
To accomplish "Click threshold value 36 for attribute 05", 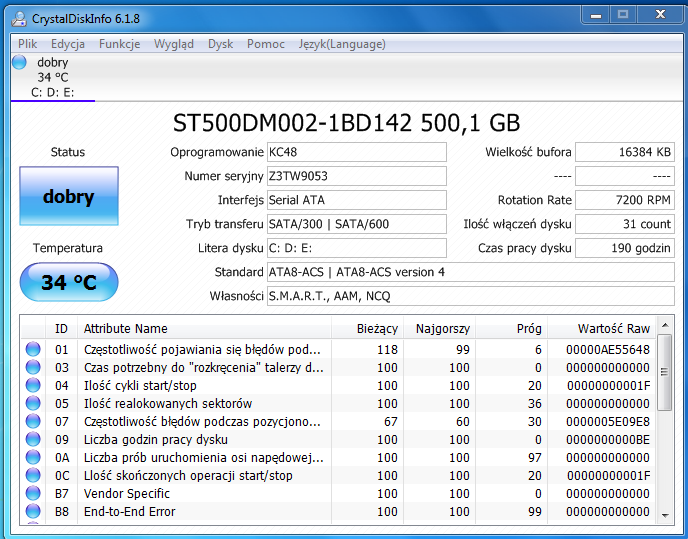I will 534,403.
